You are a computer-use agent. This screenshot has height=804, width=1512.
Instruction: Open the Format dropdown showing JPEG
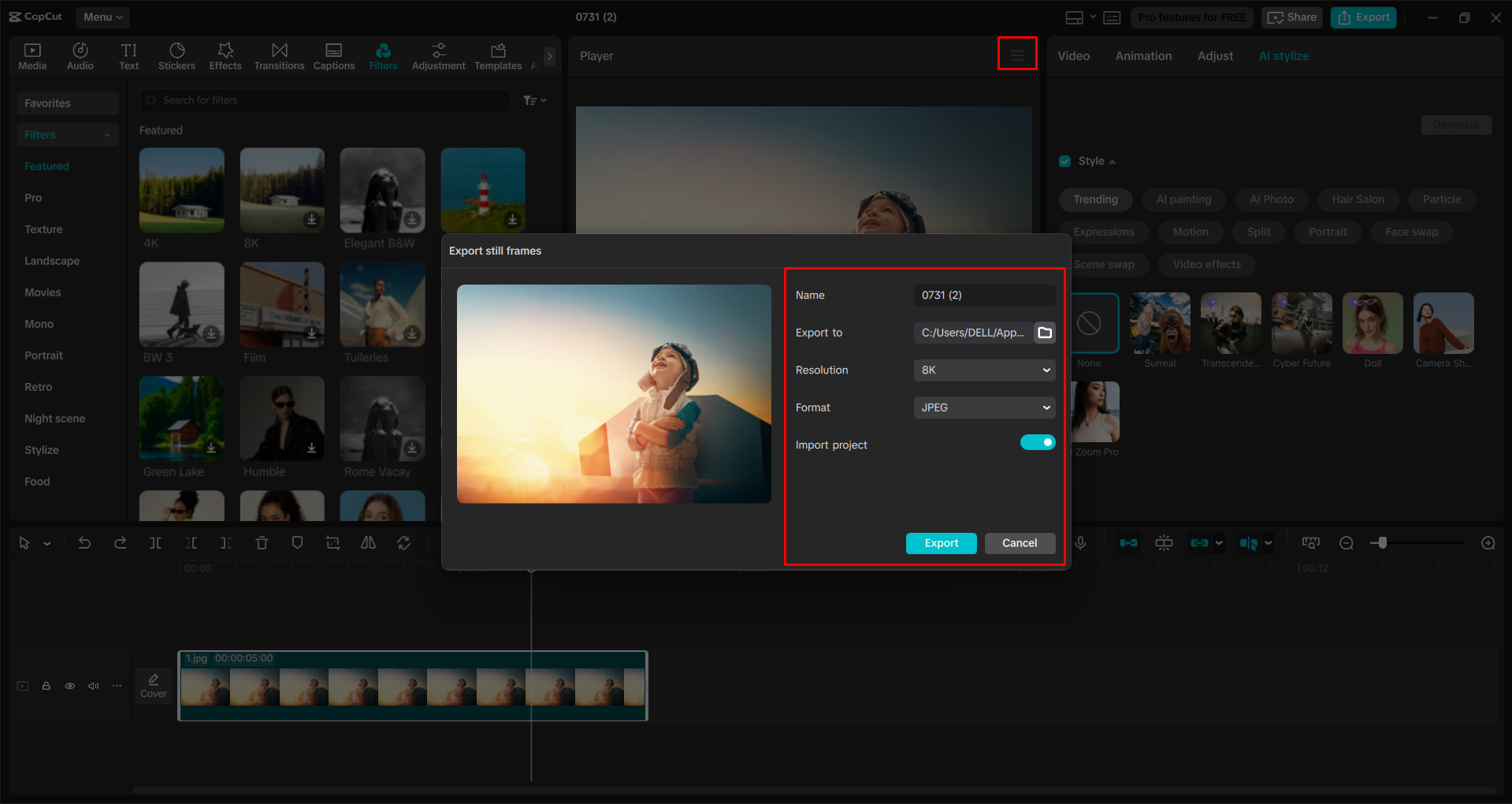tap(983, 407)
